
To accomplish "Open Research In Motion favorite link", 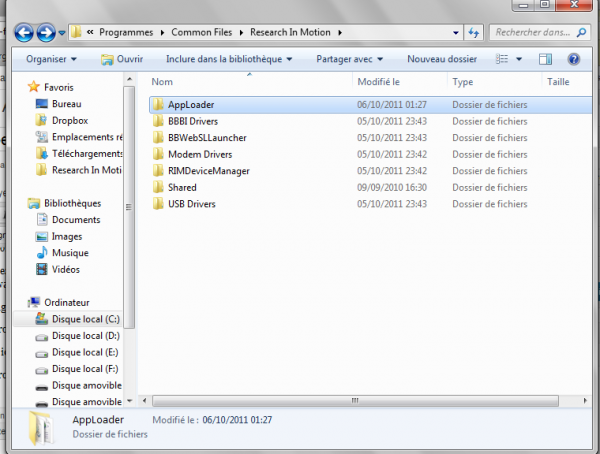I will pos(86,170).
